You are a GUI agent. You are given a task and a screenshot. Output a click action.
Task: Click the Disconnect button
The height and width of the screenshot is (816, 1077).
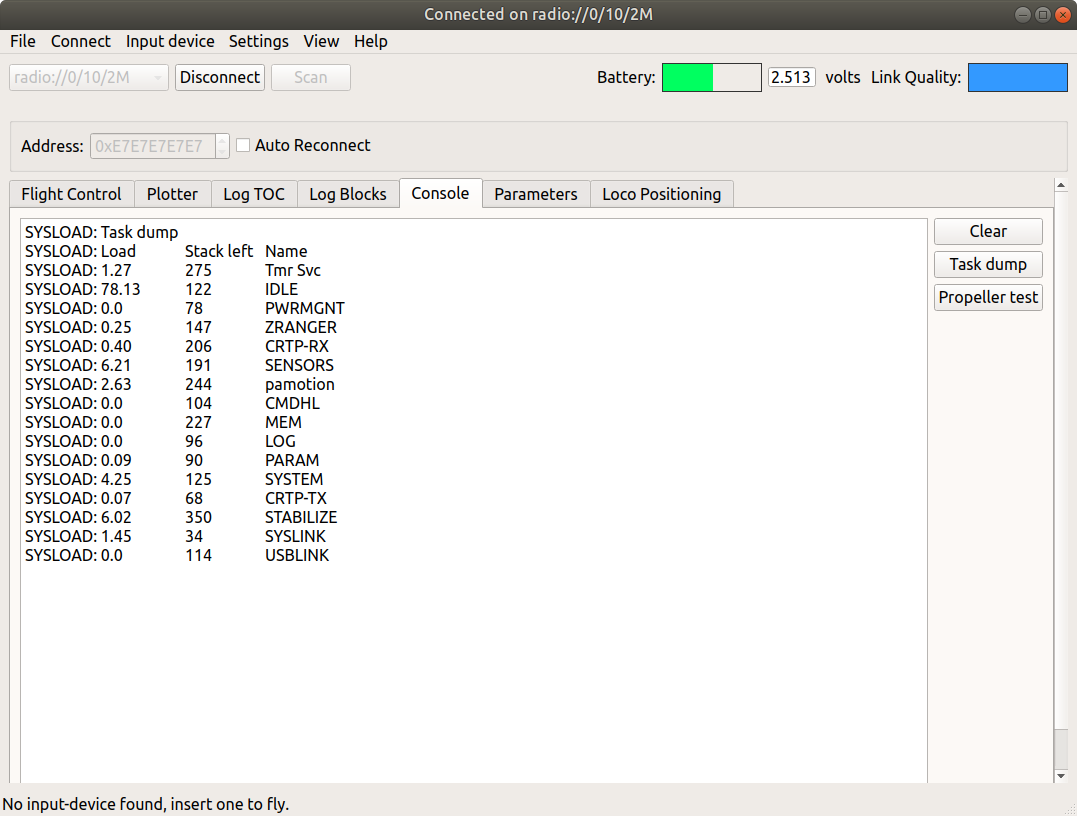[220, 77]
